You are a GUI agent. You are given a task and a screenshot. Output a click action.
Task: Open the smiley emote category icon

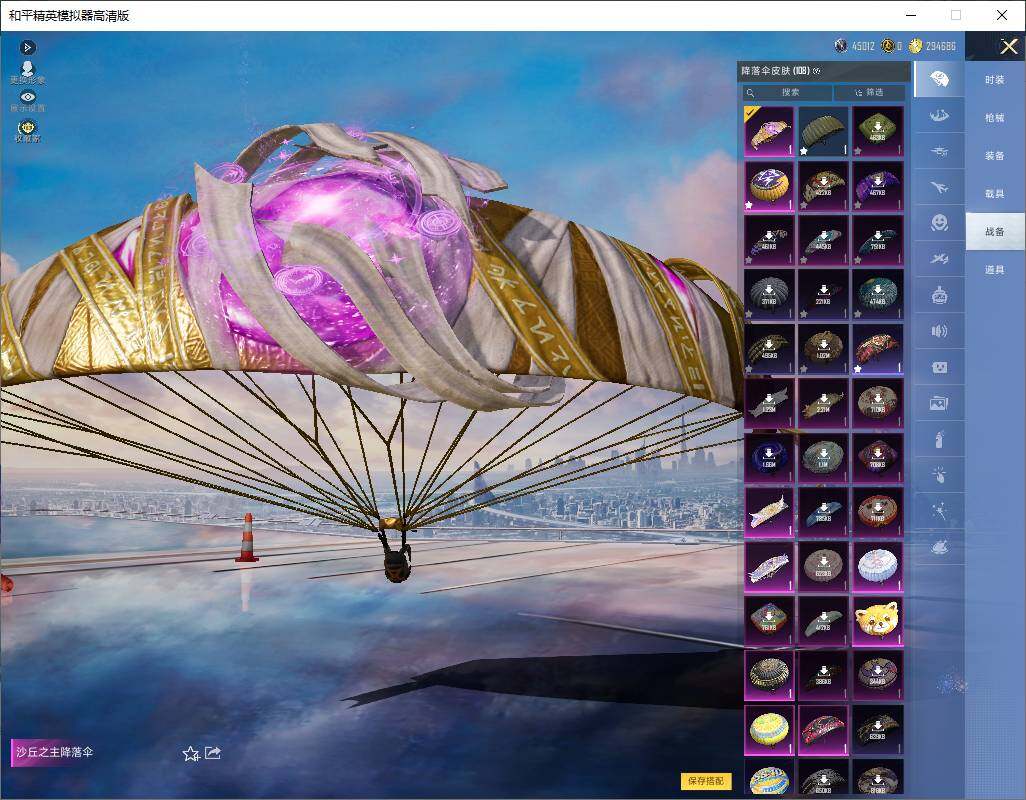click(939, 223)
